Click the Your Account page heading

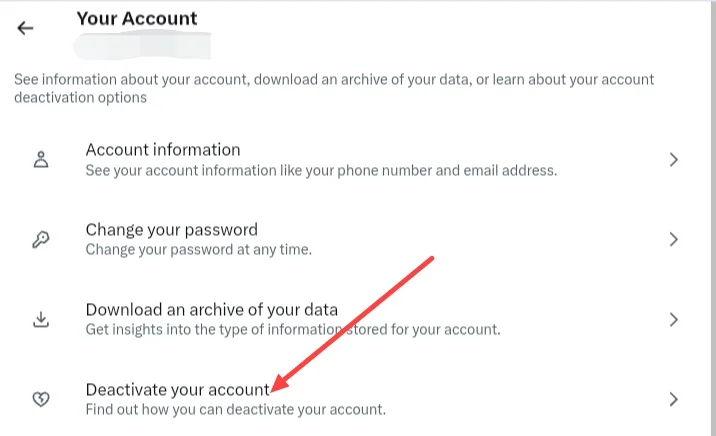tap(137, 18)
